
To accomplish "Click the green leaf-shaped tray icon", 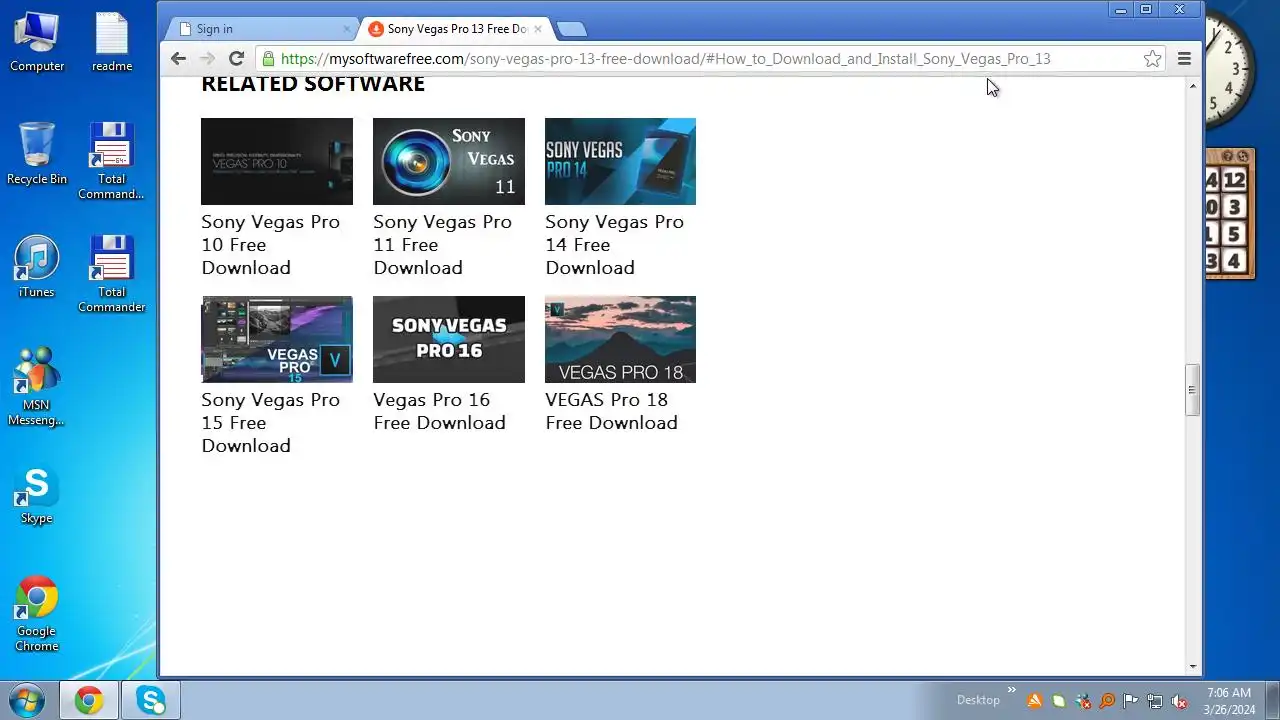I will [1059, 701].
